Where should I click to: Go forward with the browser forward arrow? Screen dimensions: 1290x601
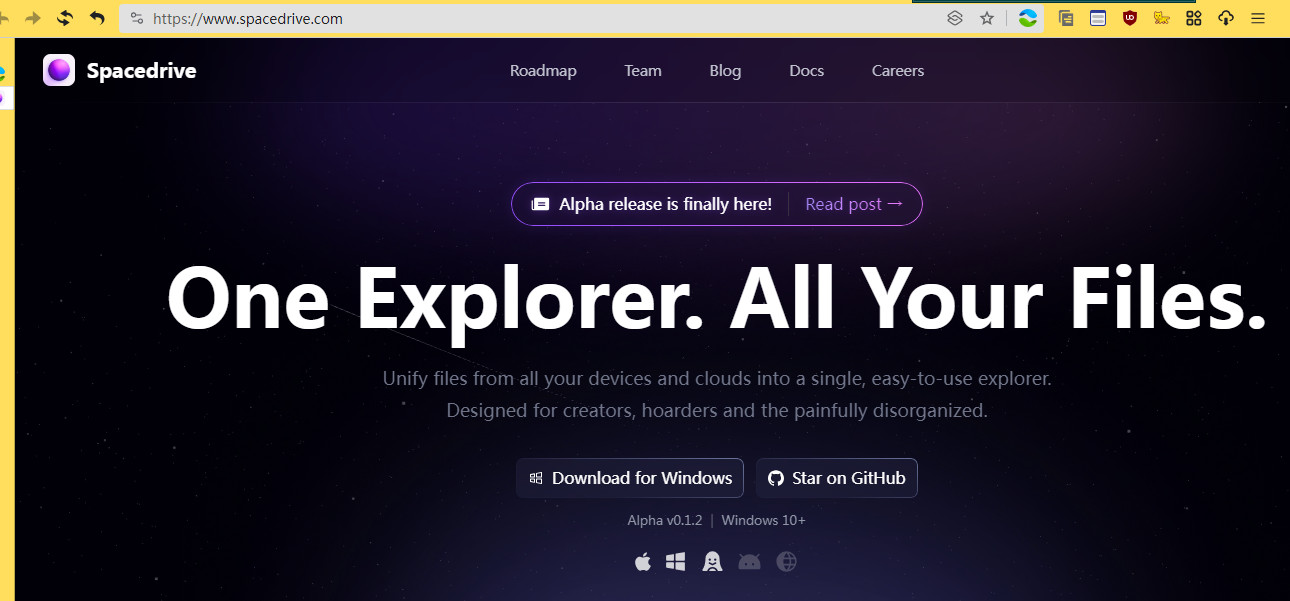click(x=33, y=18)
